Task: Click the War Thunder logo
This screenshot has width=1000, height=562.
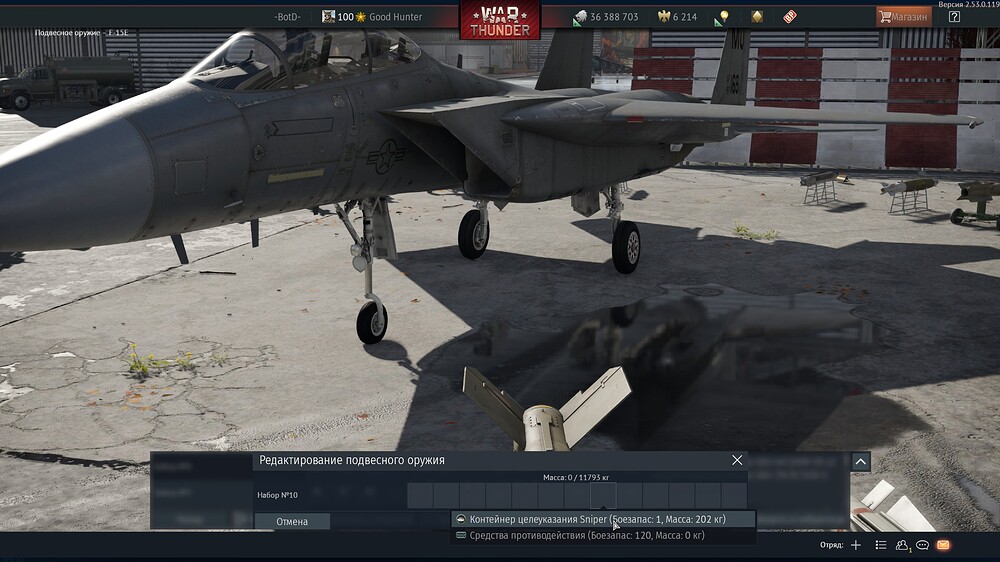Action: (x=499, y=19)
